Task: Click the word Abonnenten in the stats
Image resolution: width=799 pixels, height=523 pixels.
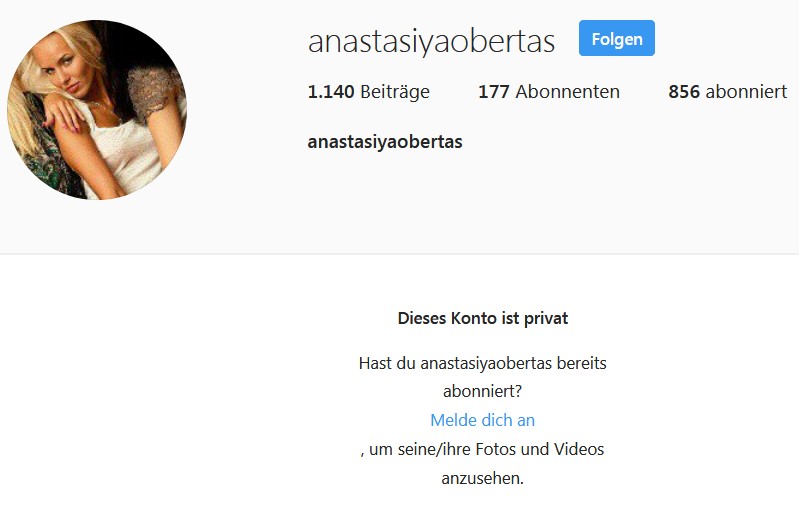Action: (x=568, y=92)
